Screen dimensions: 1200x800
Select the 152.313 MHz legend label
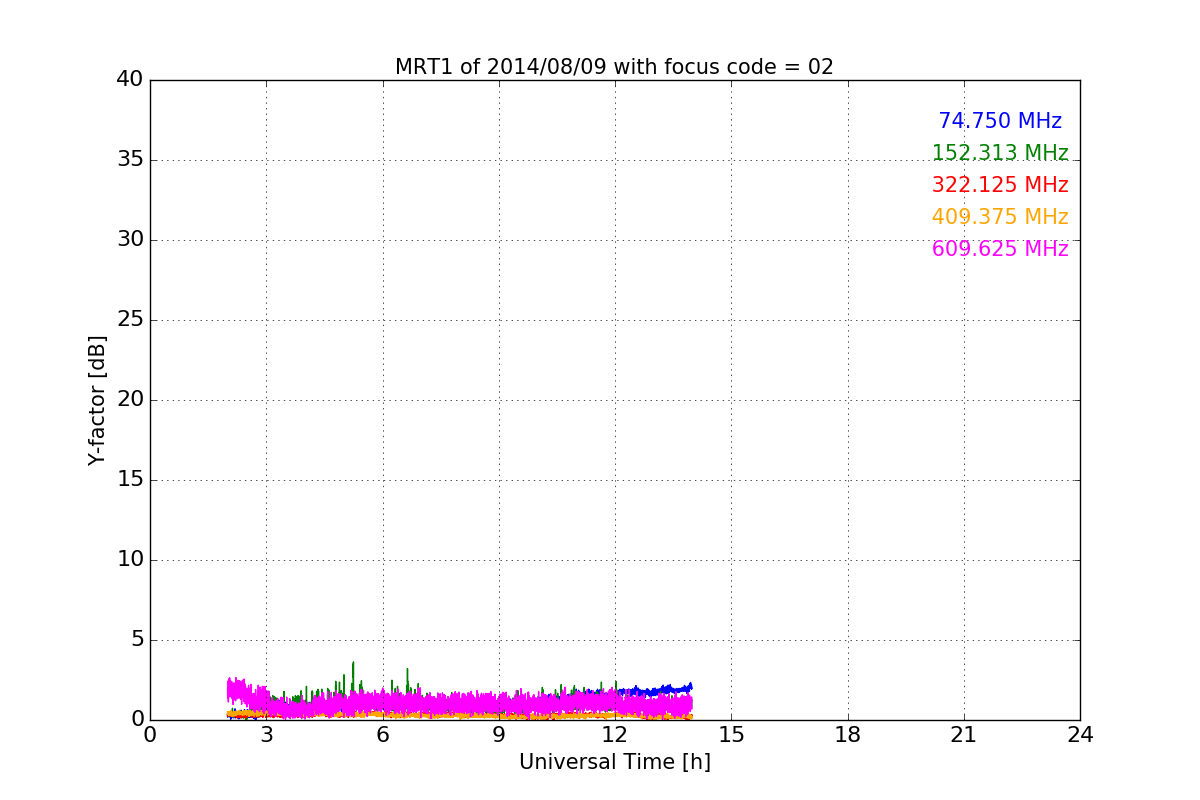tap(1000, 153)
